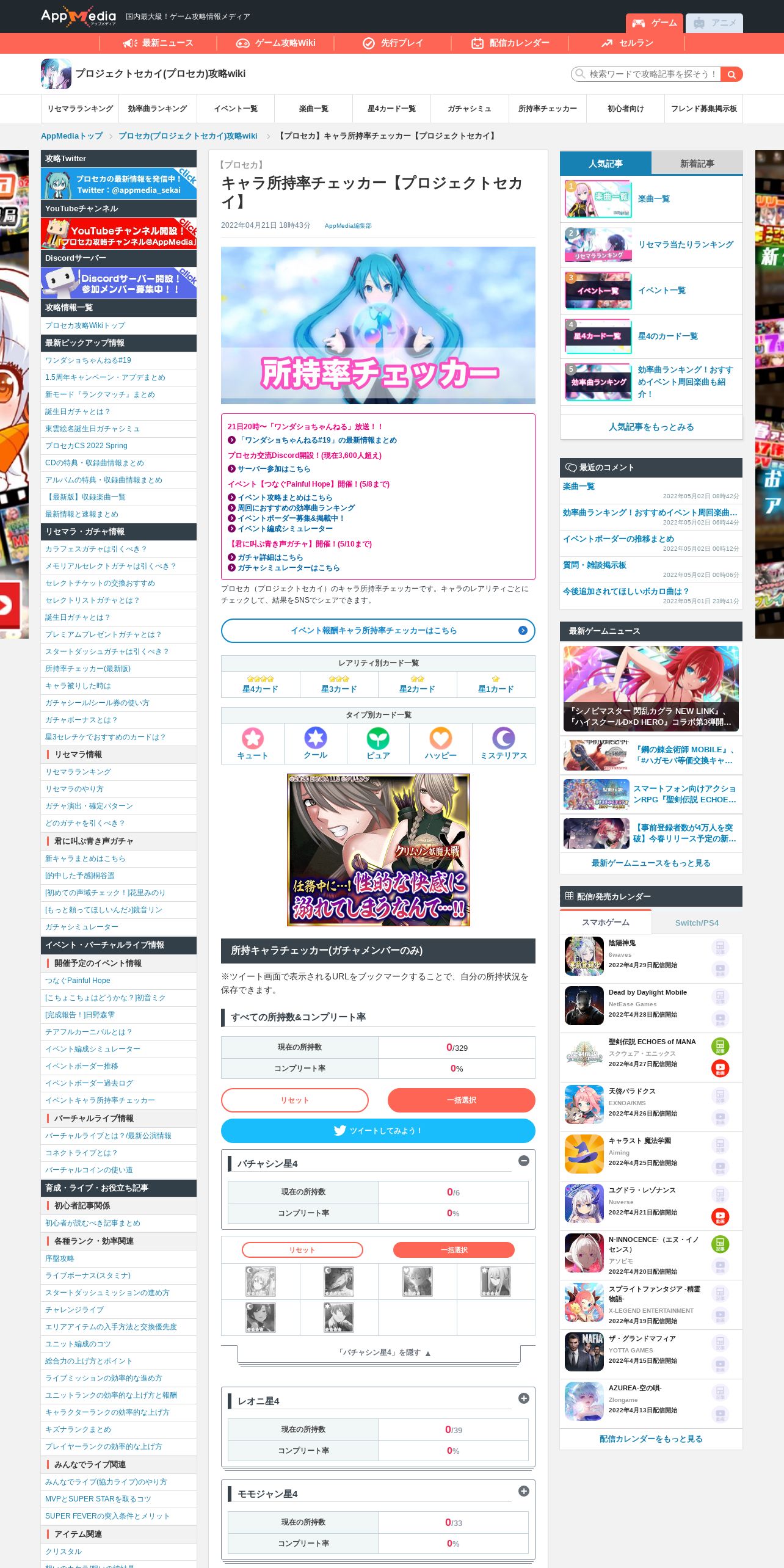Open red video icon for ユグドラ・レゾナンス

720,1216
